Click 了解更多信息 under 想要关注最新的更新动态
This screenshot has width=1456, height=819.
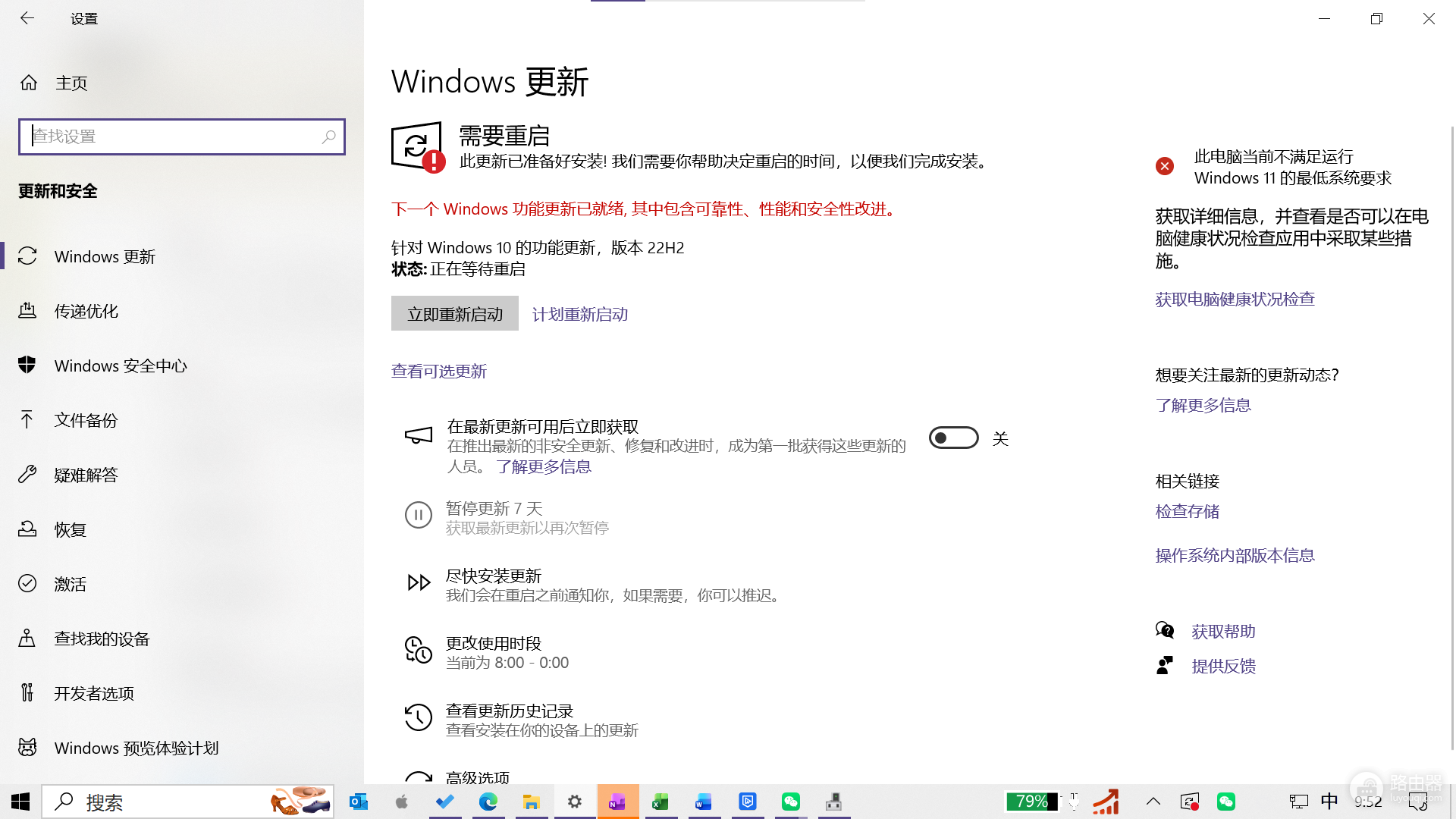click(1203, 405)
